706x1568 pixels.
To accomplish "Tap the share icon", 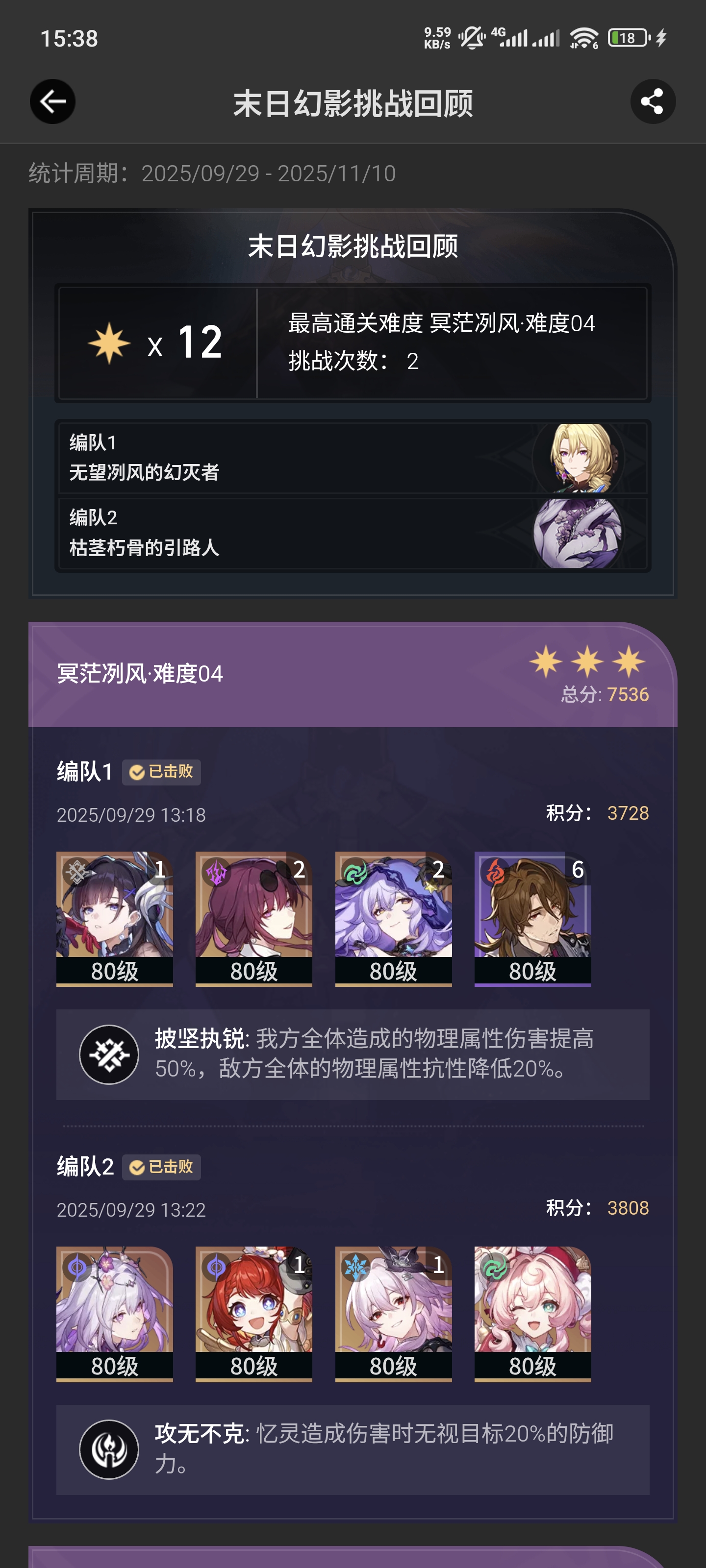I will point(653,101).
